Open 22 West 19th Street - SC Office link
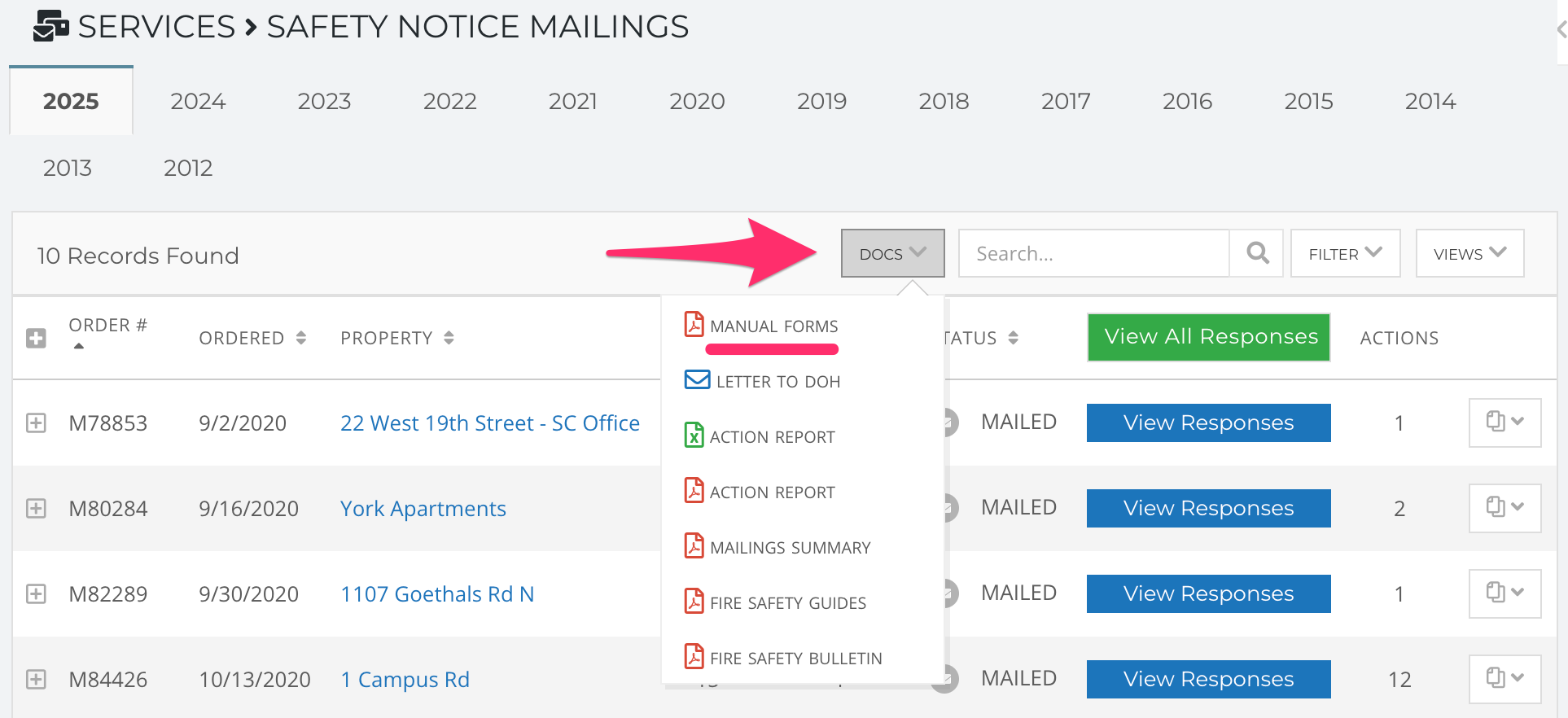The image size is (1568, 718). click(490, 423)
